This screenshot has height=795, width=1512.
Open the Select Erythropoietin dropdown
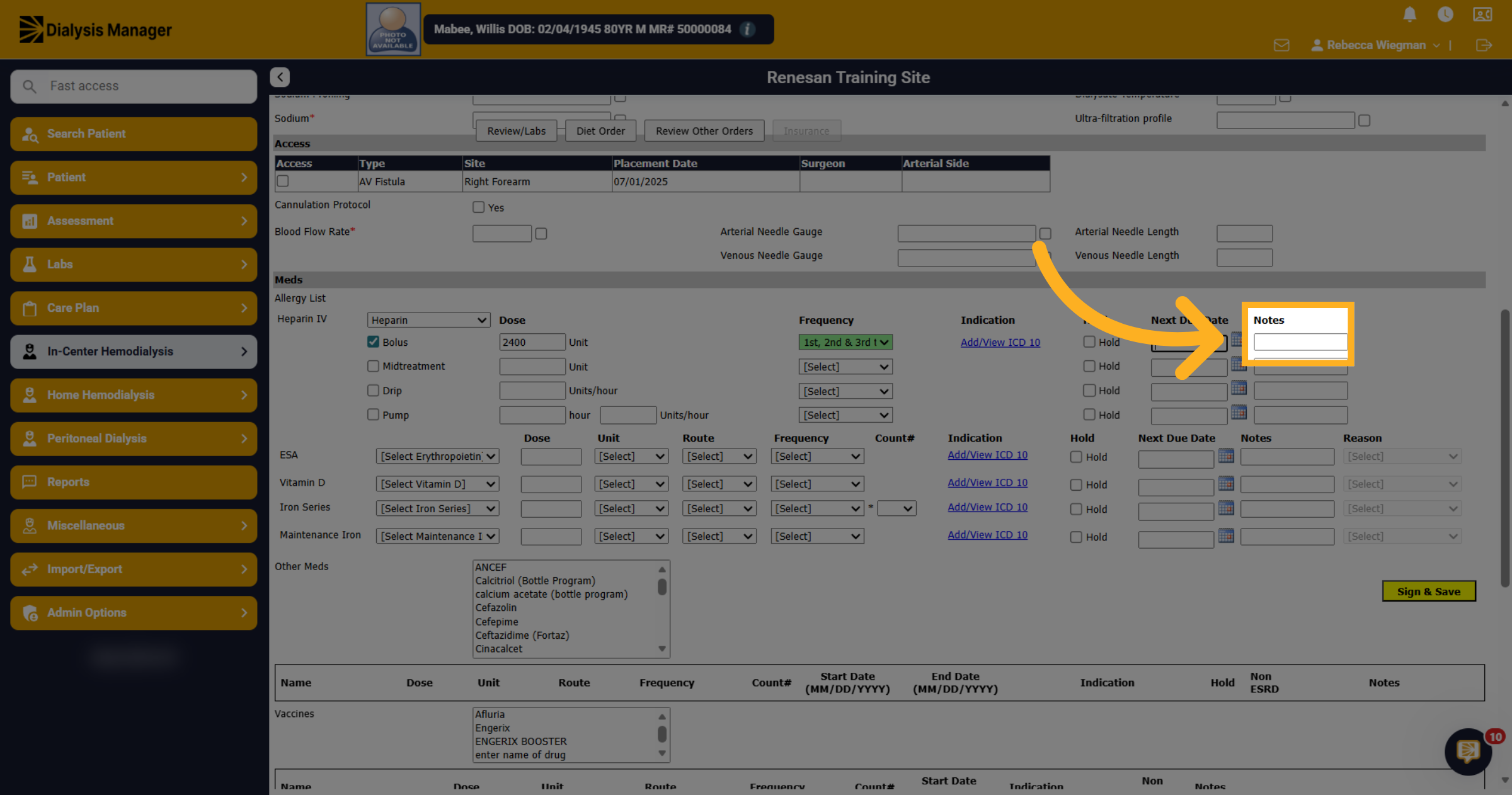click(437, 456)
